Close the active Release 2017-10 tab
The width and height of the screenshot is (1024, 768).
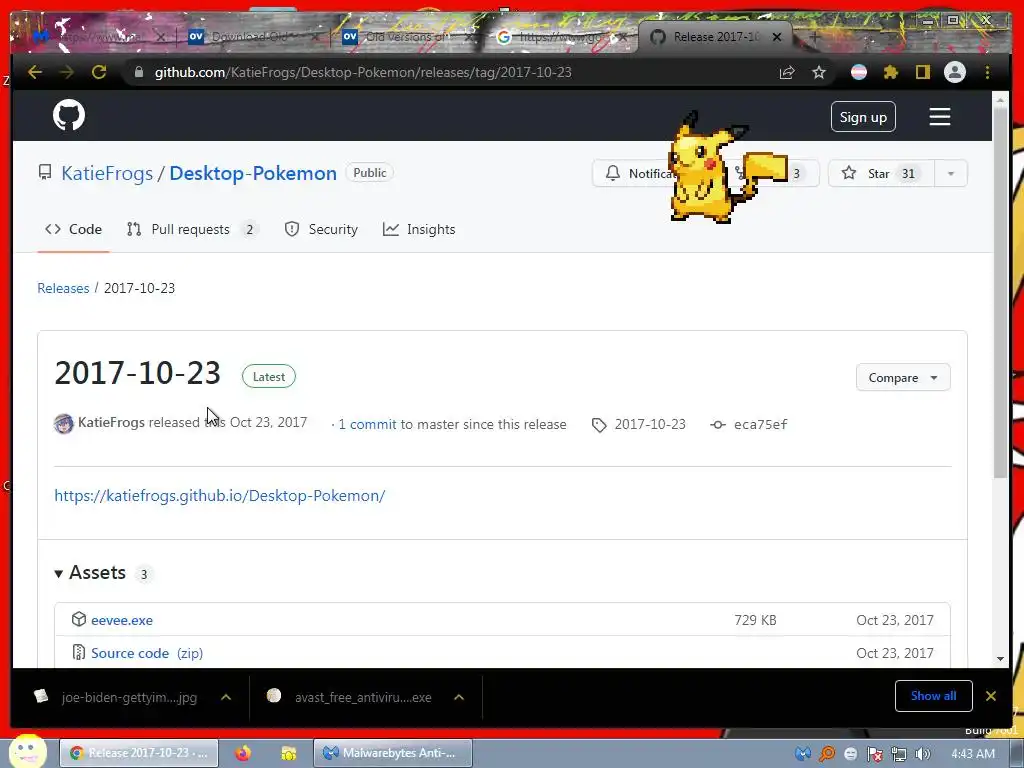(777, 37)
